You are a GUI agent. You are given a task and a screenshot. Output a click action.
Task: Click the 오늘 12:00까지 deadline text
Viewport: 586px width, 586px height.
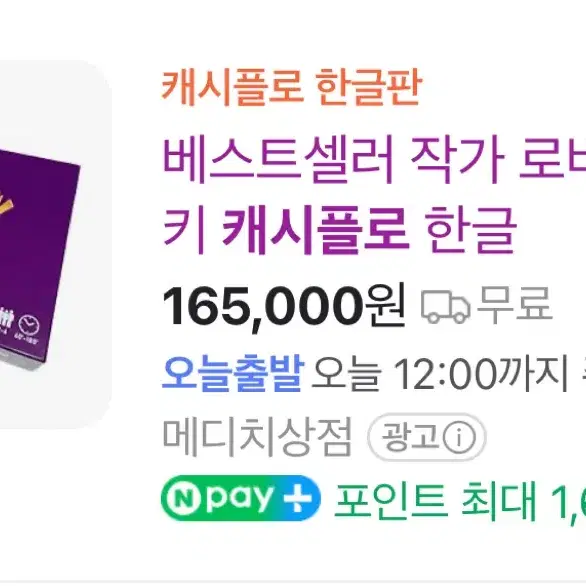(440, 373)
